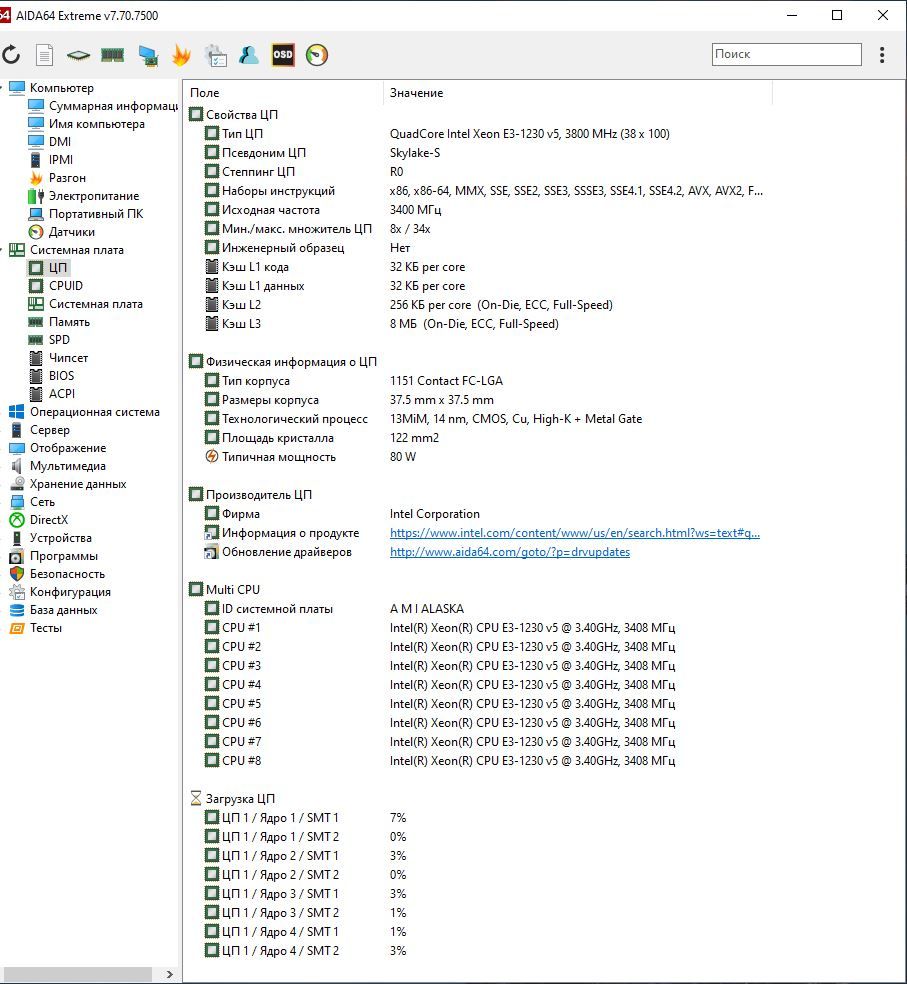
Task: Click the Refresh arrow icon in the toolbar
Action: click(11, 55)
